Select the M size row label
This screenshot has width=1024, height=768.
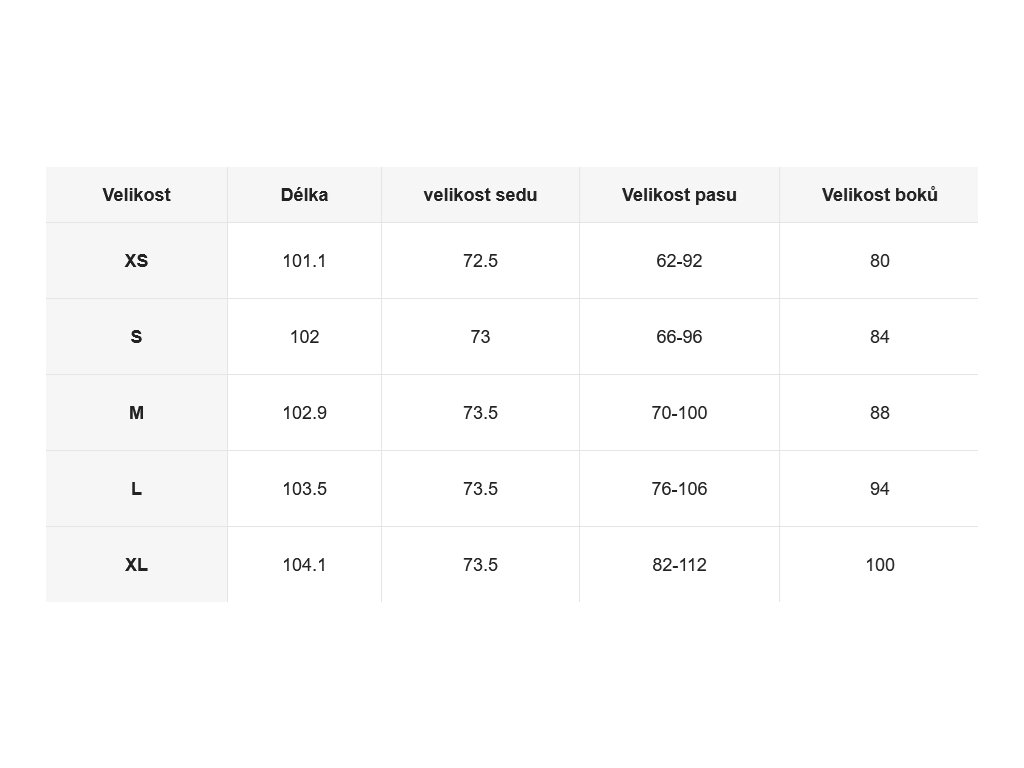136,413
